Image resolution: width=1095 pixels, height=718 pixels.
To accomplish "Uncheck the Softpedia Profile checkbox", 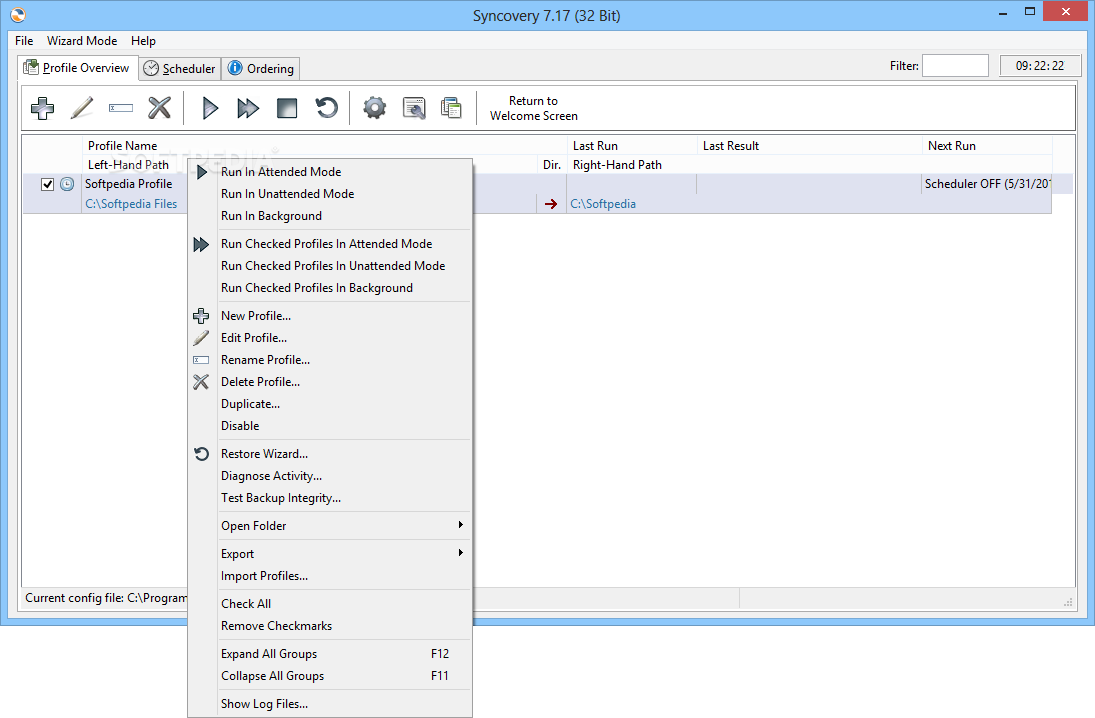I will 47,184.
